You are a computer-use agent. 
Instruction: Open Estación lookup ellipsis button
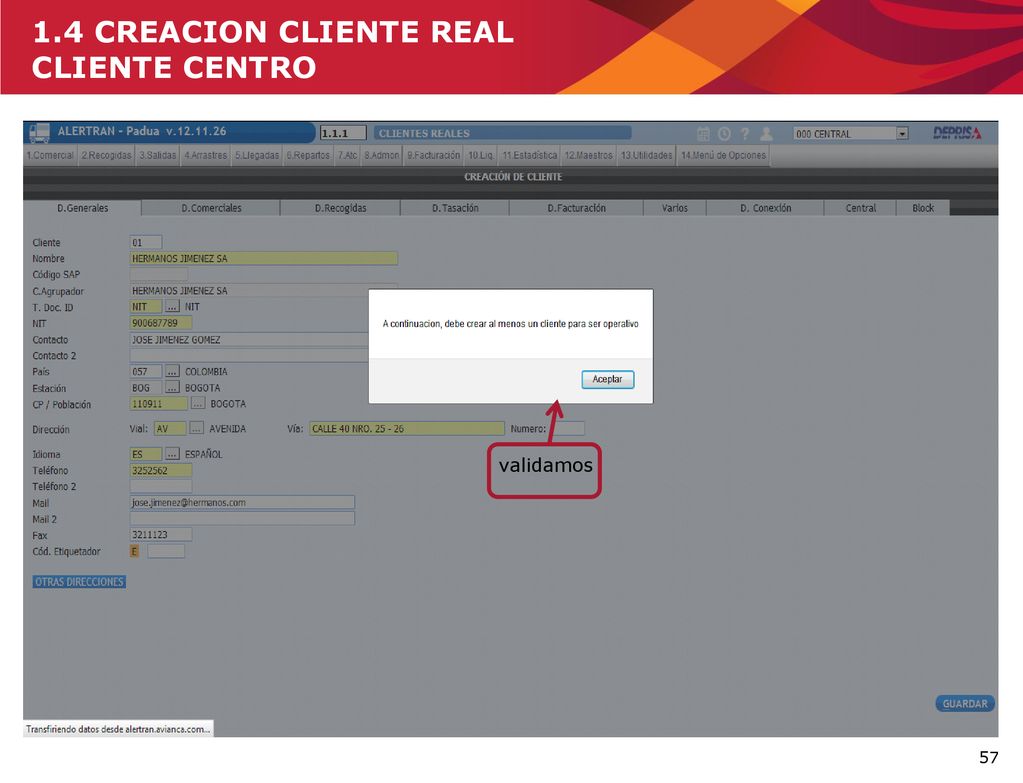172,388
